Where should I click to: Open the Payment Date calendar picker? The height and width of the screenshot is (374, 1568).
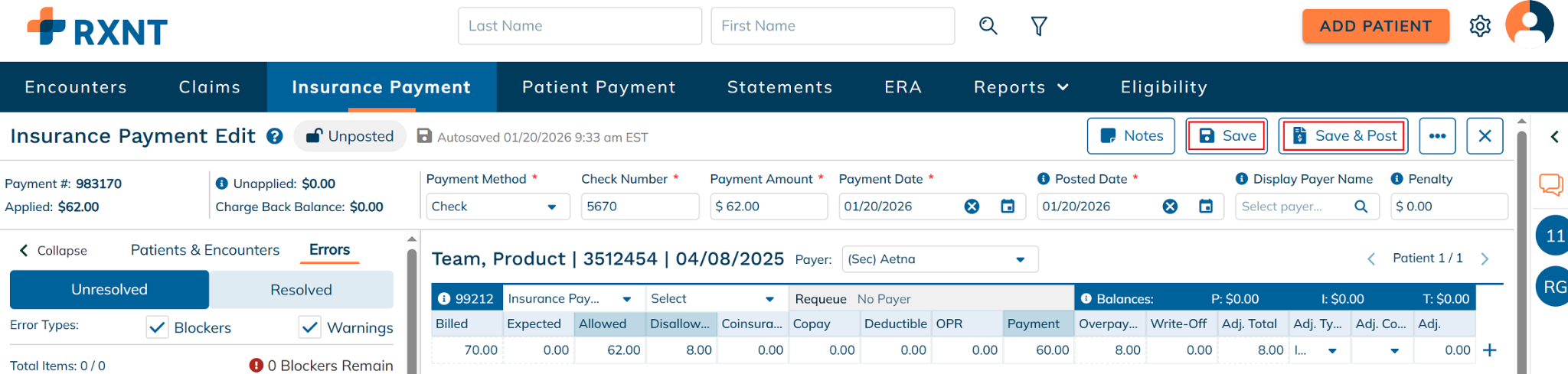click(1008, 207)
